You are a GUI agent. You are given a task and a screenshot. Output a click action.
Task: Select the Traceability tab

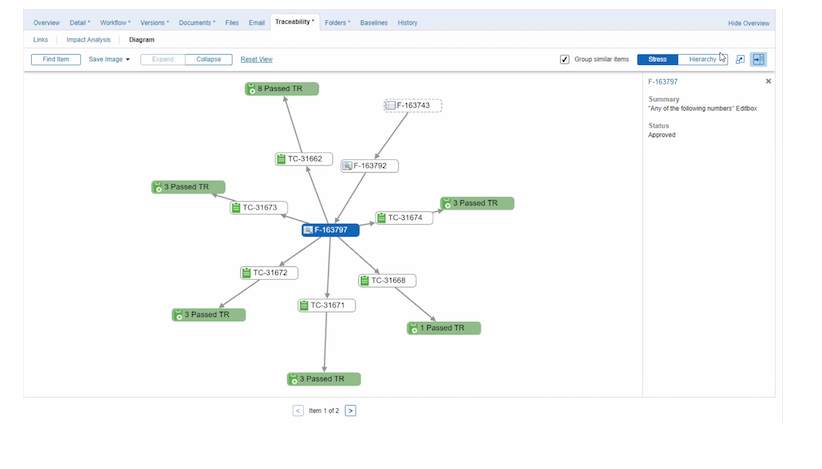(x=295, y=22)
